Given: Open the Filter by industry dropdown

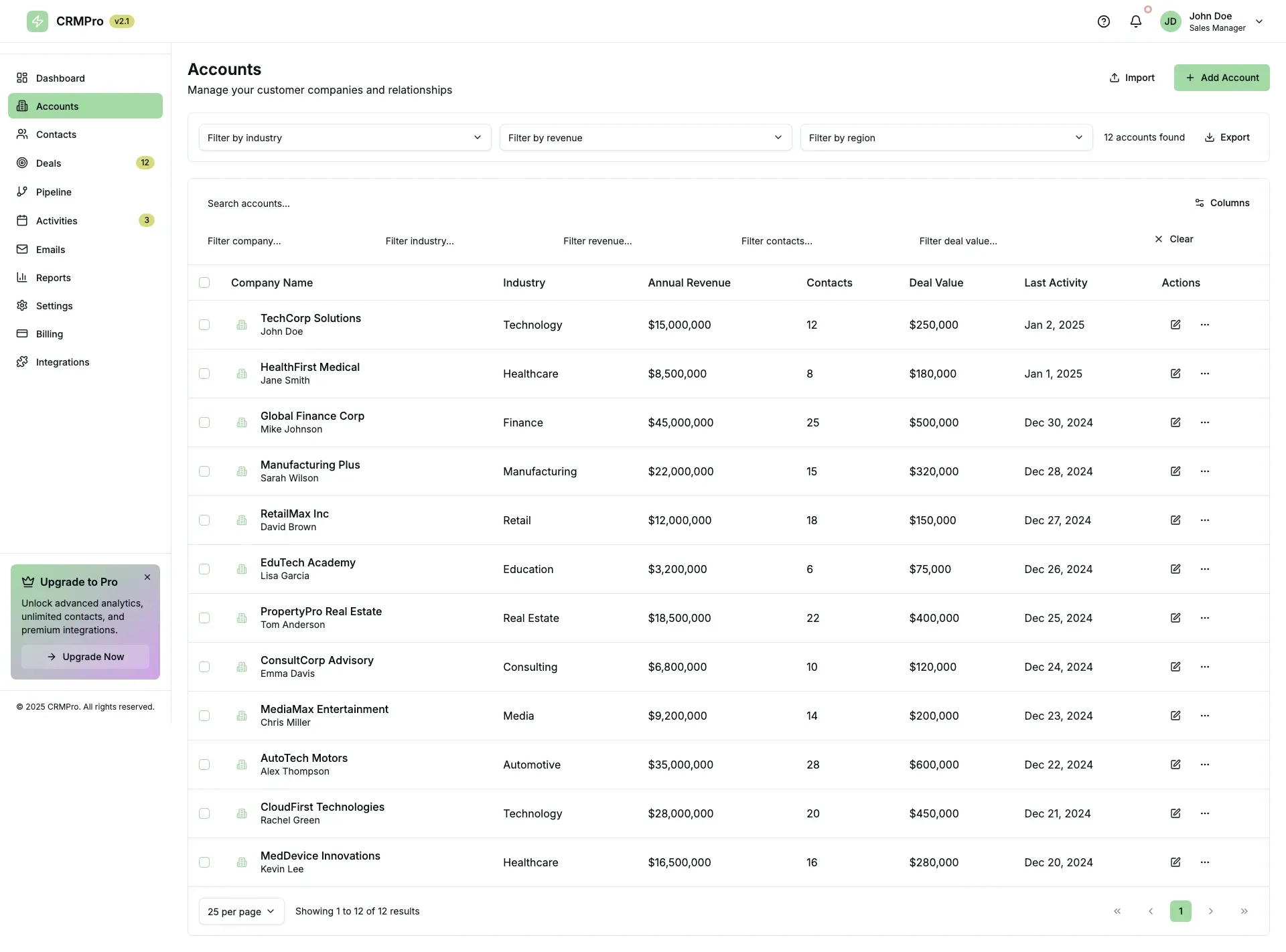Looking at the screenshot, I should 344,137.
